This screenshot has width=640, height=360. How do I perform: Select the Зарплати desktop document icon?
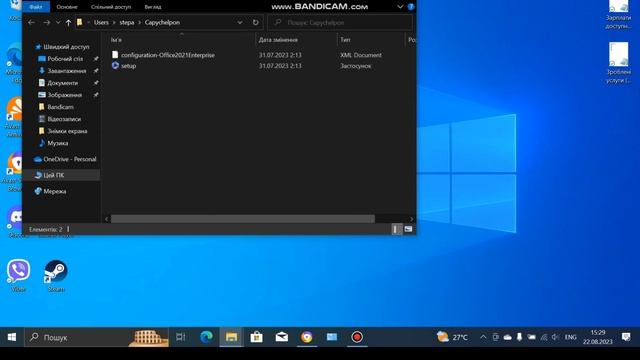(618, 15)
